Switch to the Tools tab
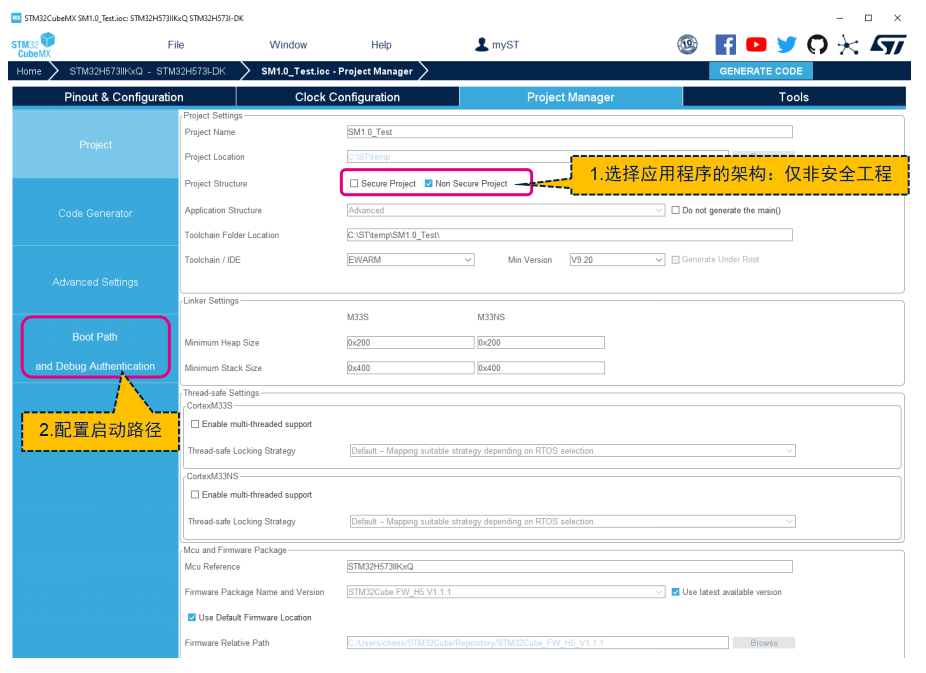Screen dimensions: 926x673 click(794, 97)
